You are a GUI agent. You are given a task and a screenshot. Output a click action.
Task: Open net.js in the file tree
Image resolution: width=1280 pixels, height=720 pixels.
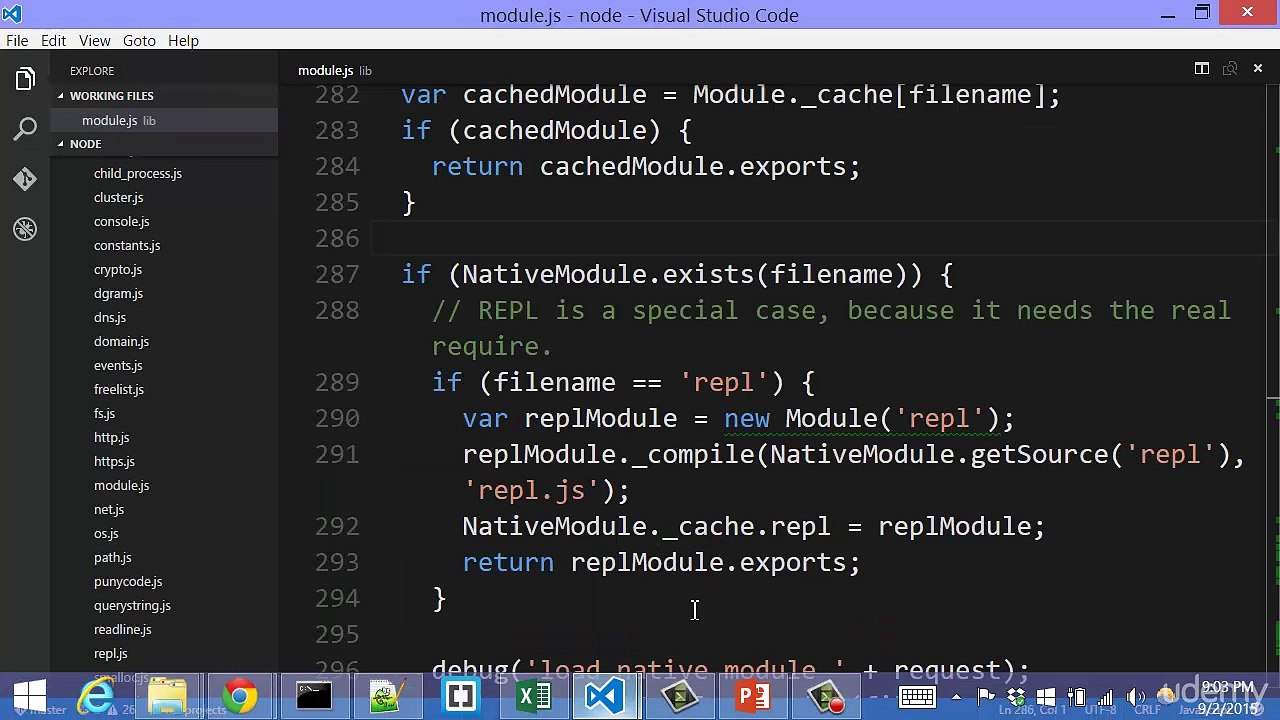pyautogui.click(x=109, y=510)
